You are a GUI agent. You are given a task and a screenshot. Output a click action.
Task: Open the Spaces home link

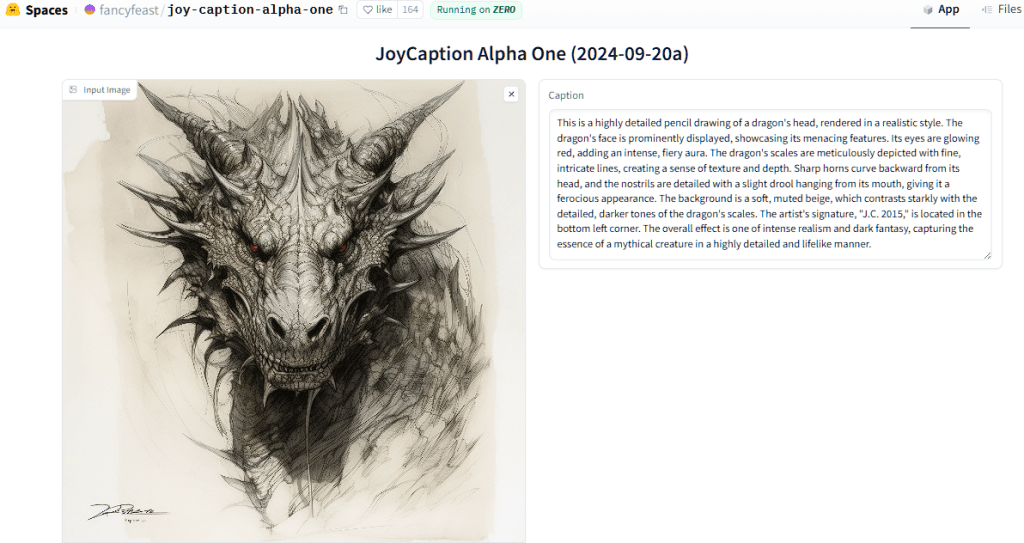(46, 10)
